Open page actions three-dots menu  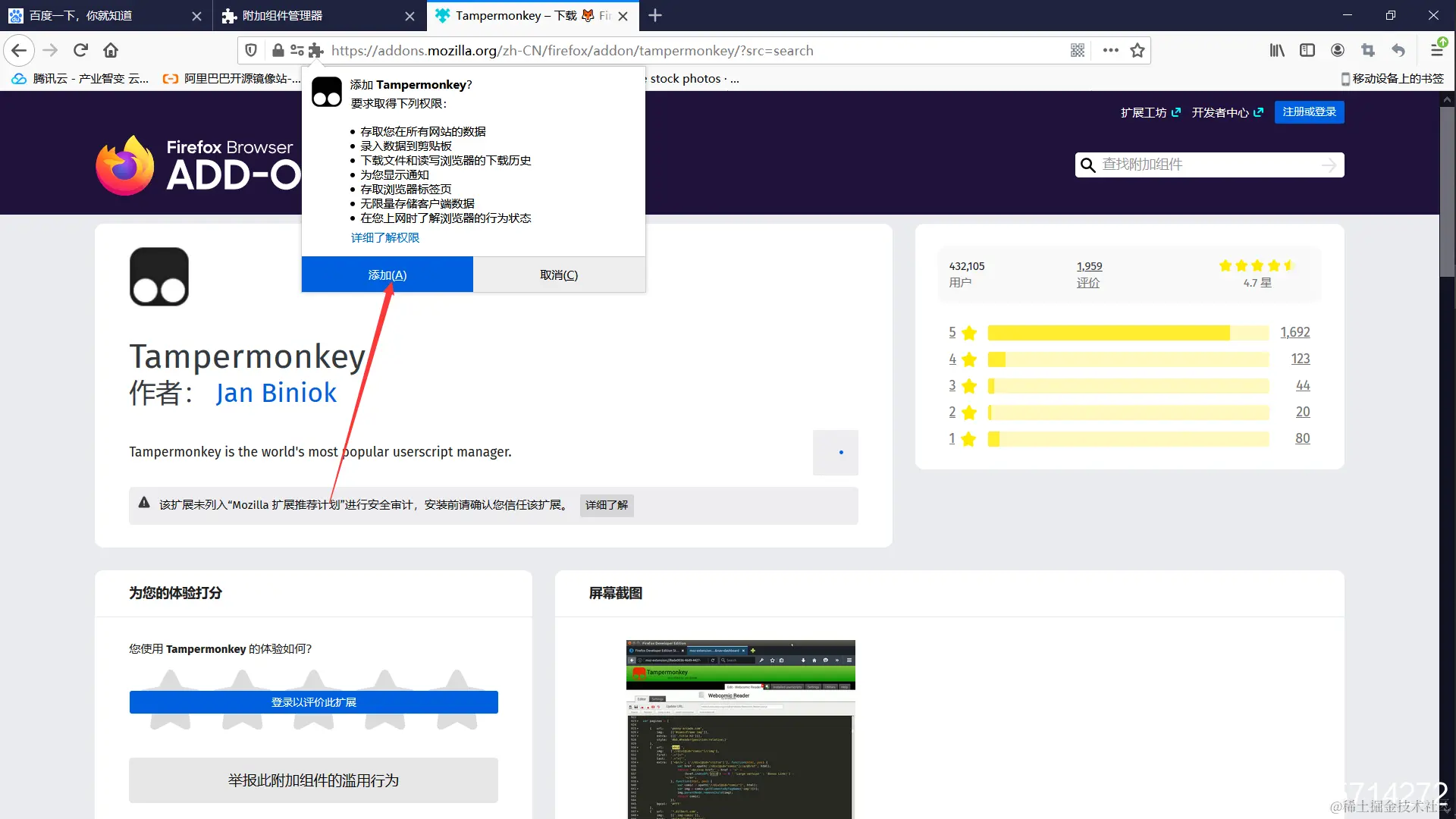click(1111, 50)
